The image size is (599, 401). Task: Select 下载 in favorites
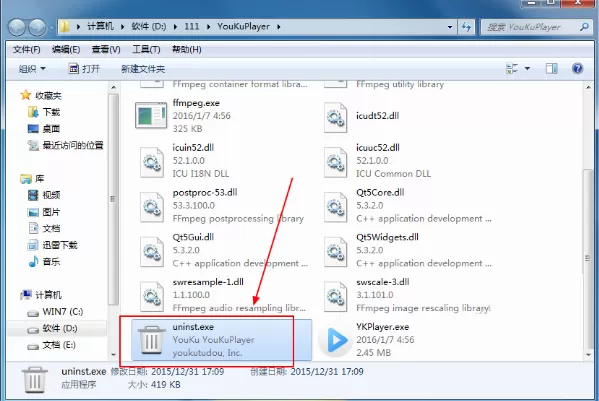tap(44, 112)
